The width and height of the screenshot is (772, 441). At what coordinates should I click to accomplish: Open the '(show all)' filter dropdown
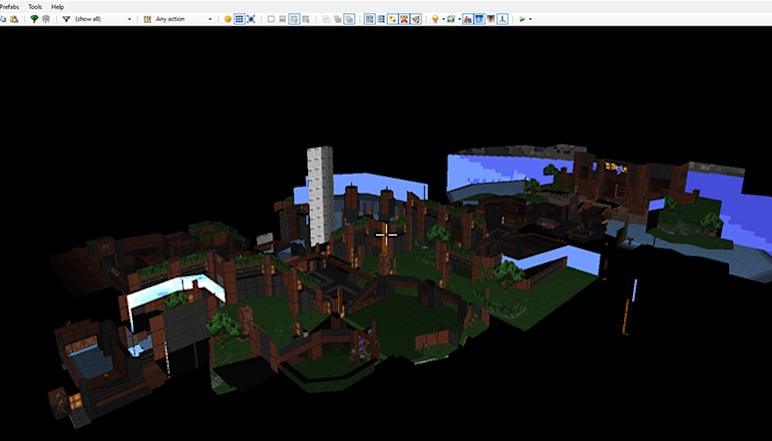tap(103, 19)
